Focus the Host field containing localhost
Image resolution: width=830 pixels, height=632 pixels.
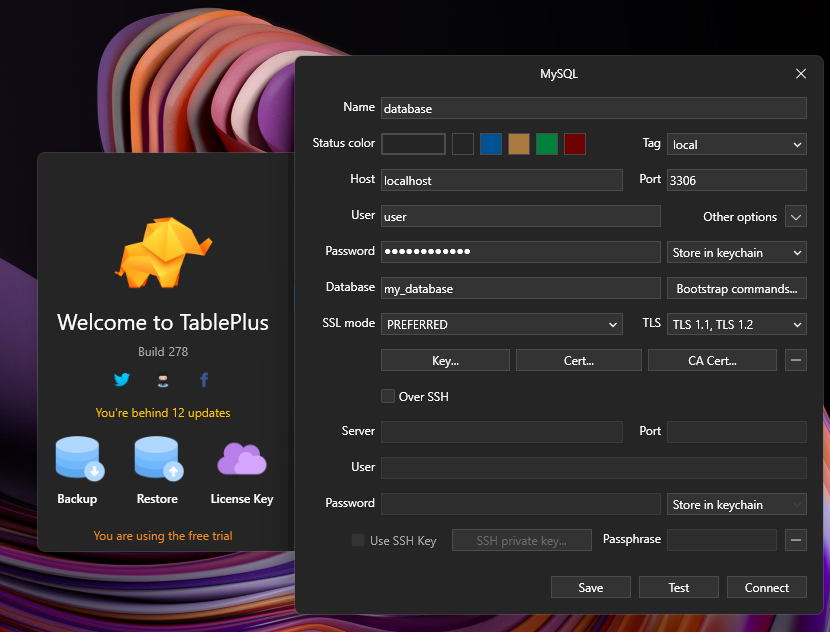point(502,180)
